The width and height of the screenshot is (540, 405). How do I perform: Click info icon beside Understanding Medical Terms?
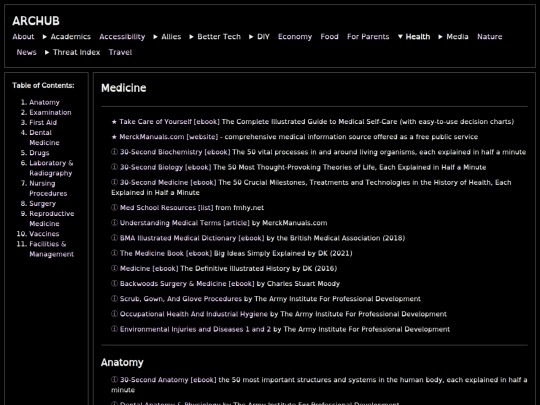(114, 222)
